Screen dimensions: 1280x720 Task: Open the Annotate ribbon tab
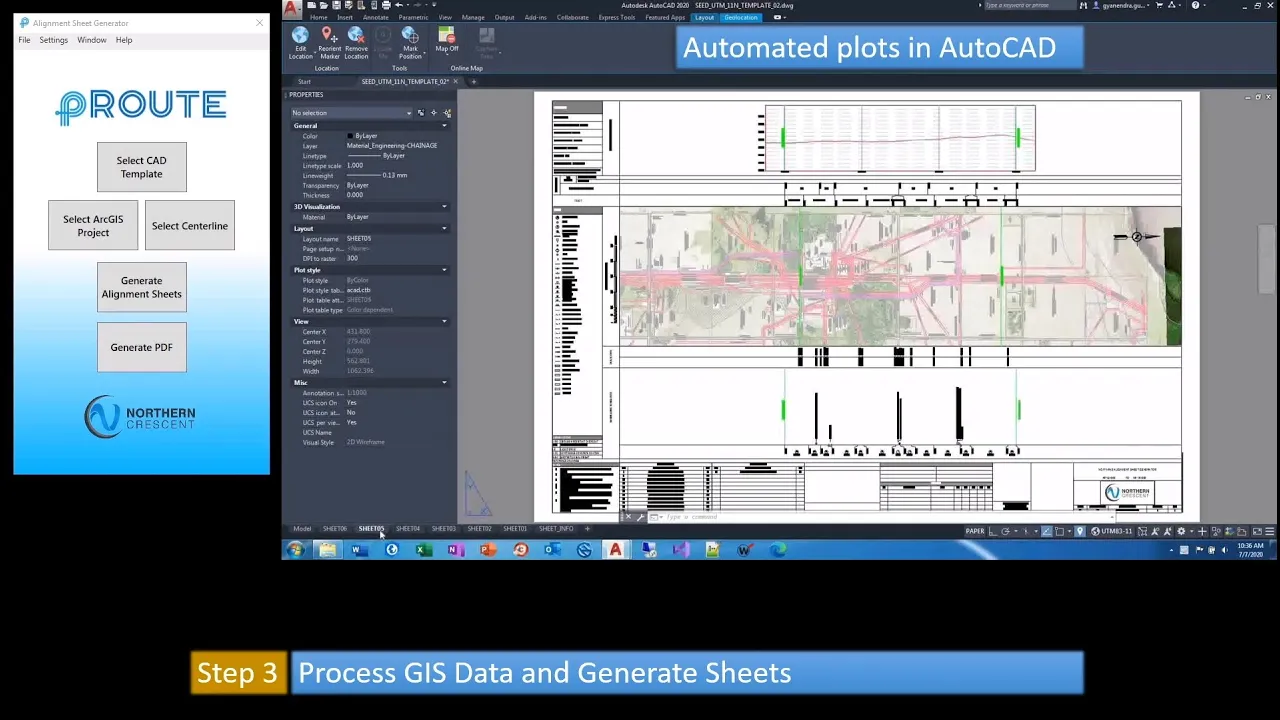[x=375, y=17]
